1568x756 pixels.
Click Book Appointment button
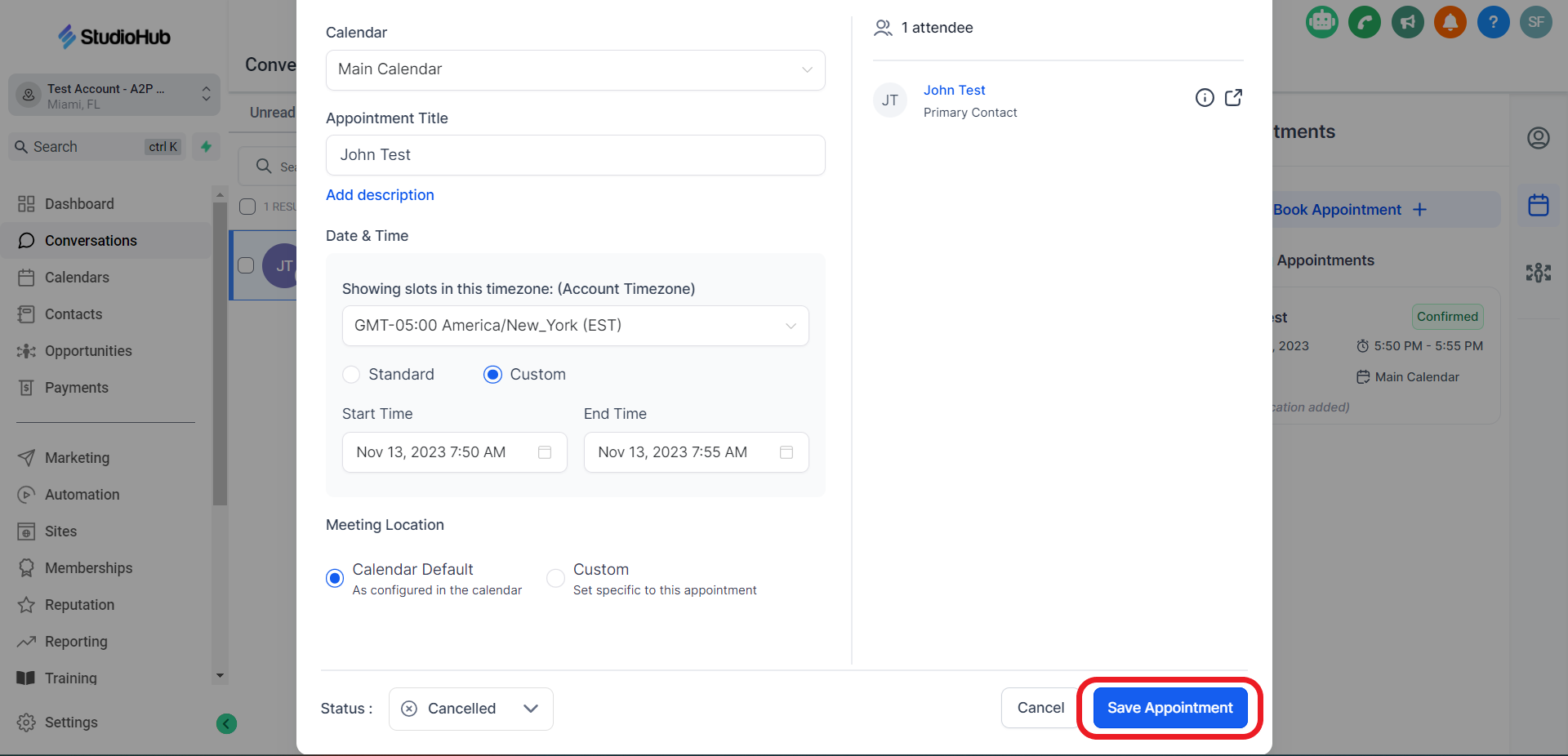click(1385, 210)
